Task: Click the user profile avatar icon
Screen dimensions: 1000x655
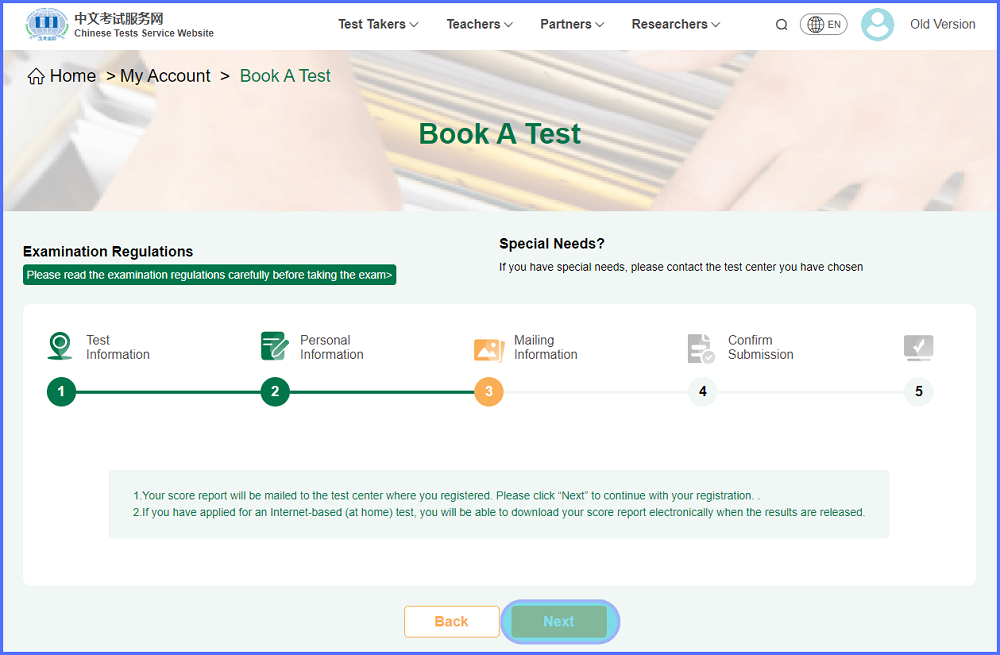Action: [x=877, y=25]
